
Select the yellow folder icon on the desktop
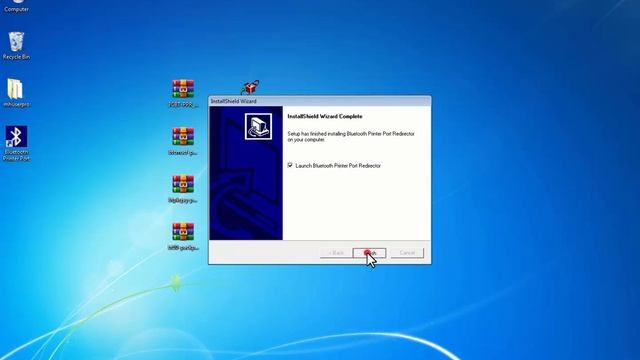tap(16, 93)
